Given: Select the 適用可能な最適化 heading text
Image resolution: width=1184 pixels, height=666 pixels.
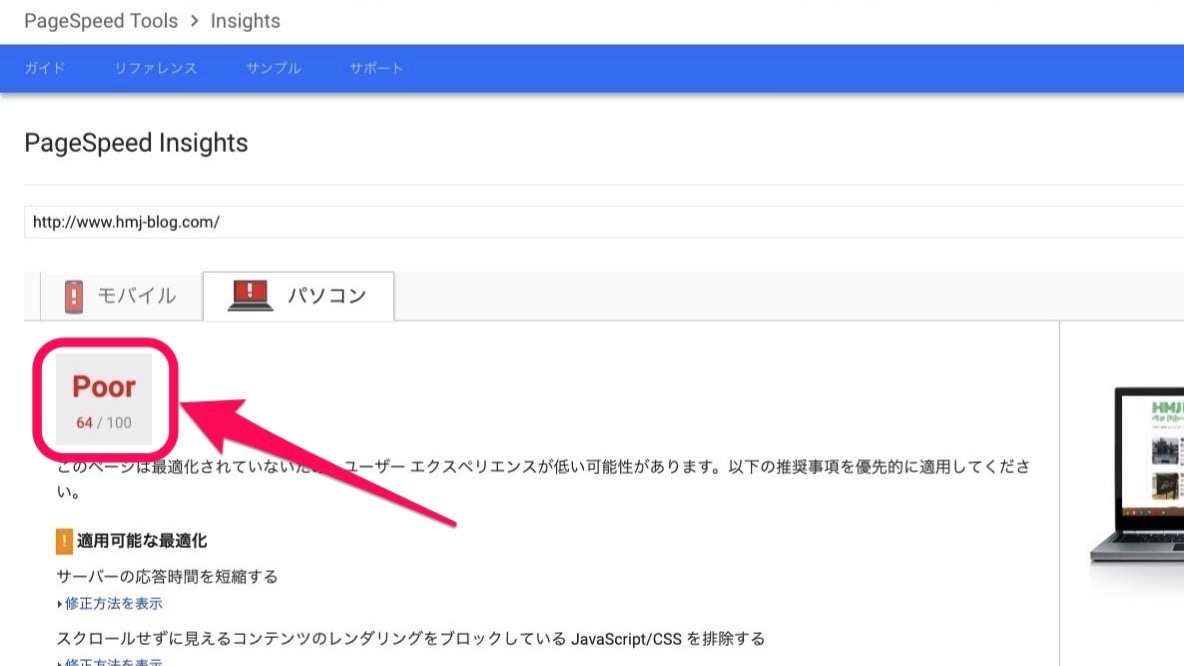Looking at the screenshot, I should click(142, 541).
